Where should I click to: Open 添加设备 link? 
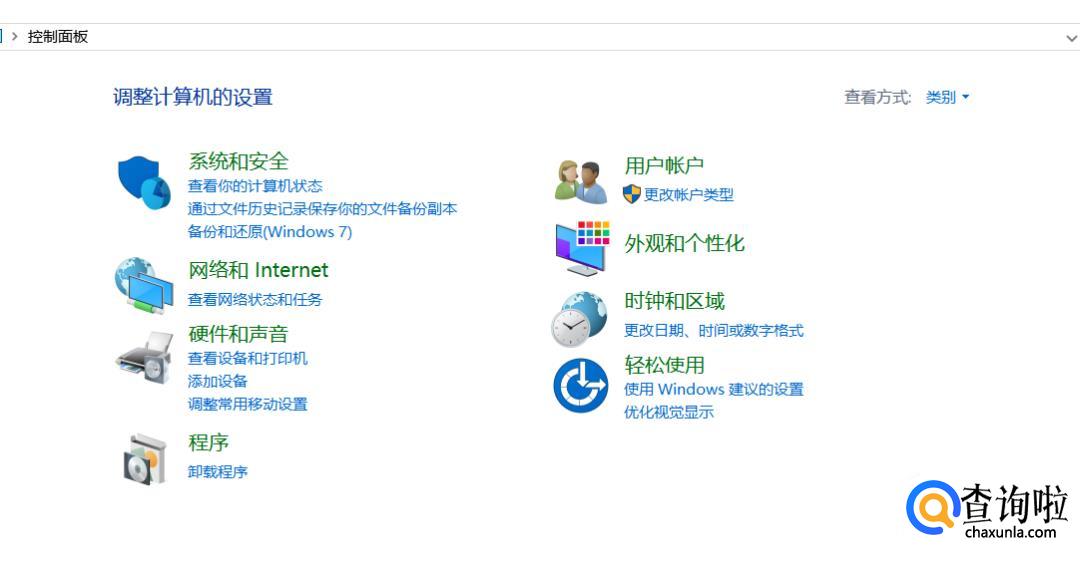[x=218, y=381]
